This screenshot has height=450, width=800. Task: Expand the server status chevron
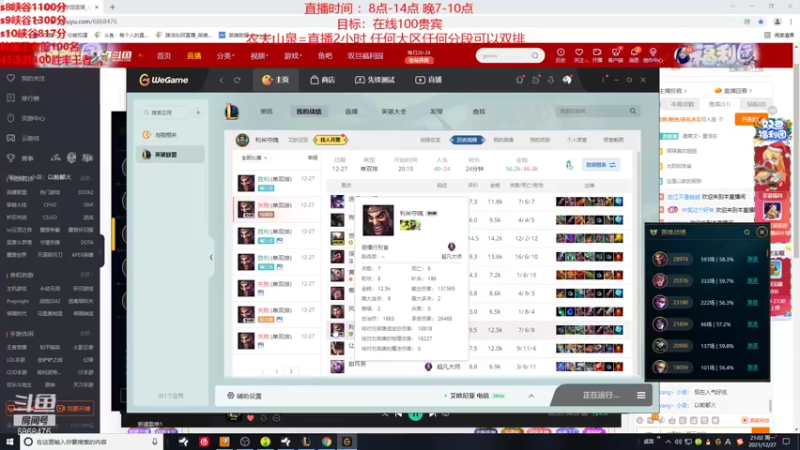click(x=531, y=396)
